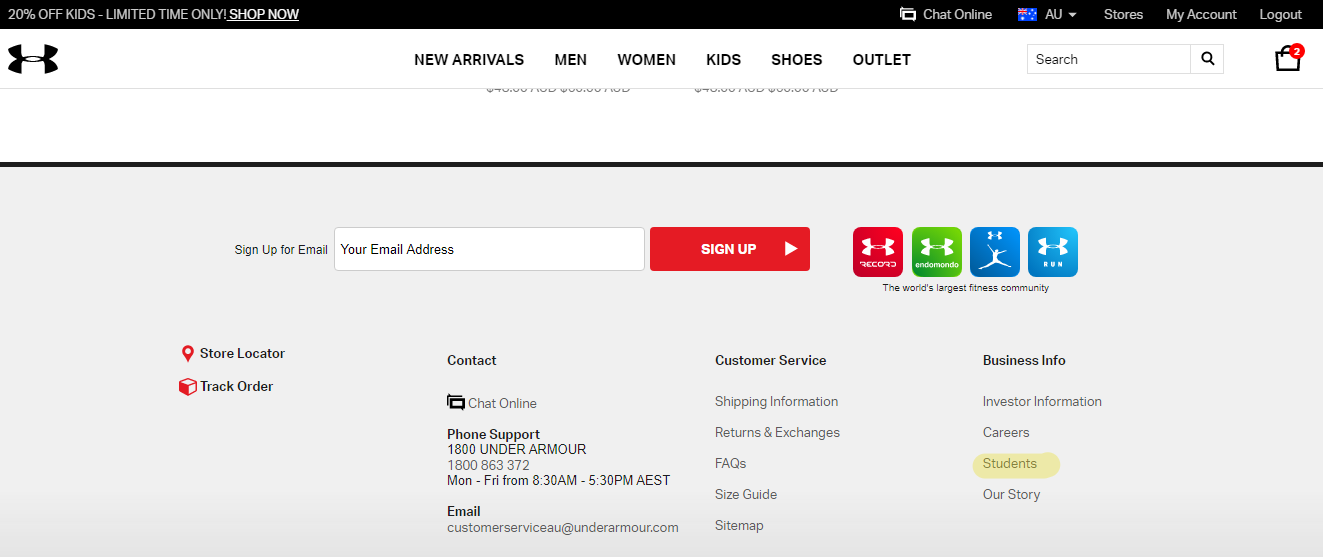Viewport: 1323px width, 557px height.
Task: Click the search magnifier button
Action: pyautogui.click(x=1207, y=59)
